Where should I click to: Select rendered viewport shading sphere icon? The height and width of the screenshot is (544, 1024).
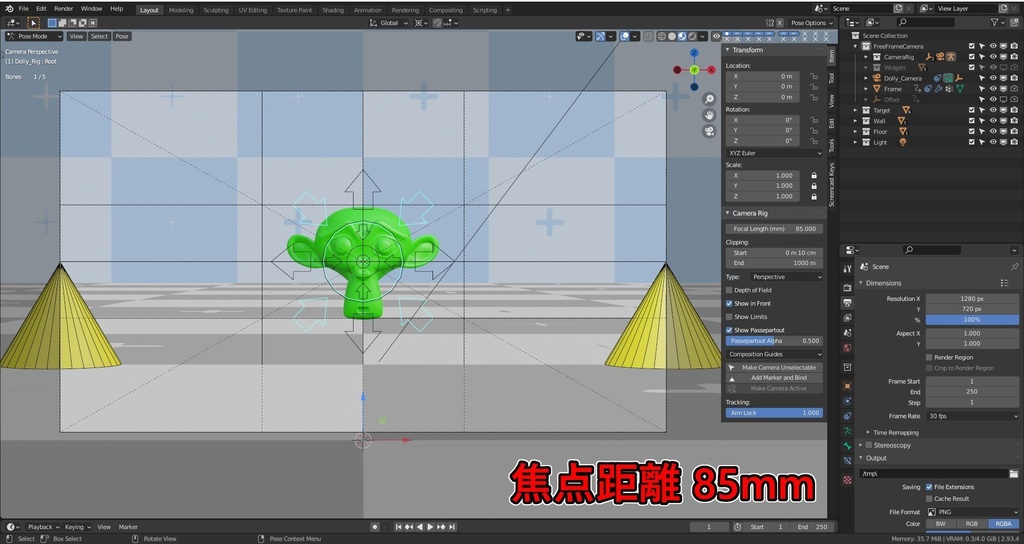693,37
